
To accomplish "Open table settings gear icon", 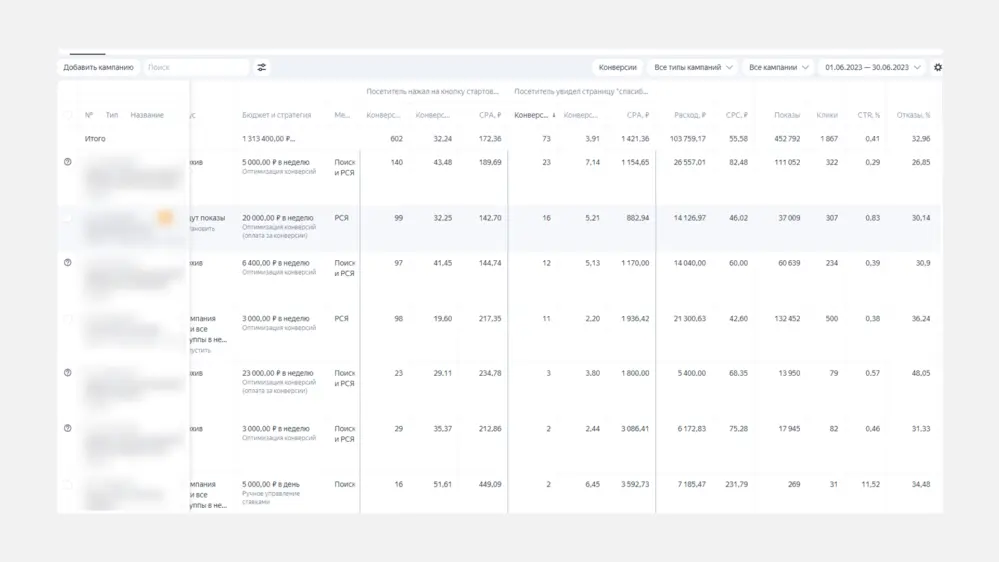I will click(x=938, y=68).
